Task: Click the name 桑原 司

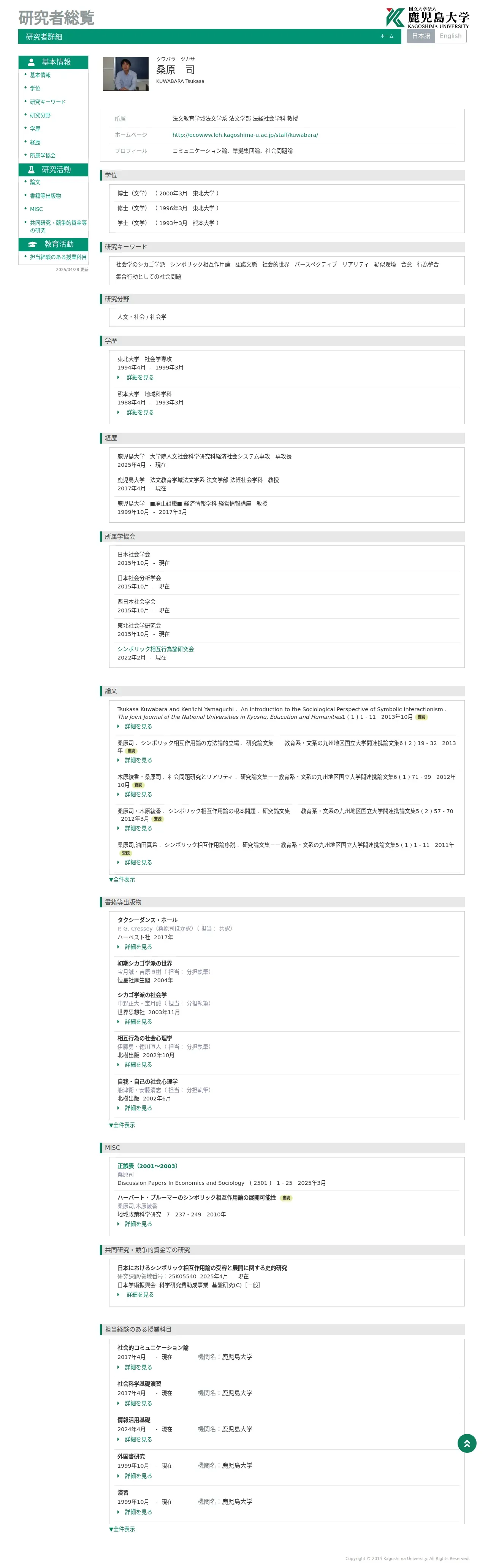Action: (x=176, y=70)
